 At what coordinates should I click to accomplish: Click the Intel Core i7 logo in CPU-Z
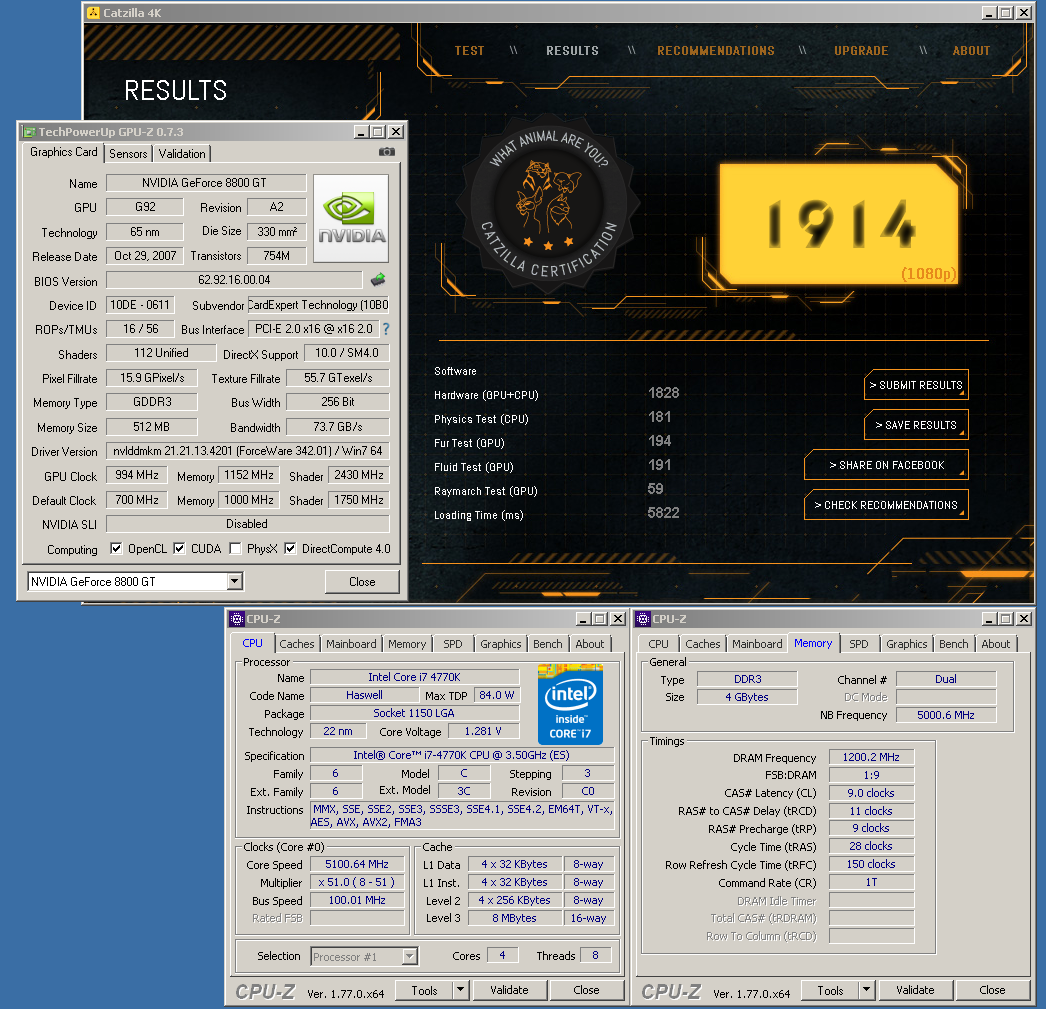tap(570, 704)
